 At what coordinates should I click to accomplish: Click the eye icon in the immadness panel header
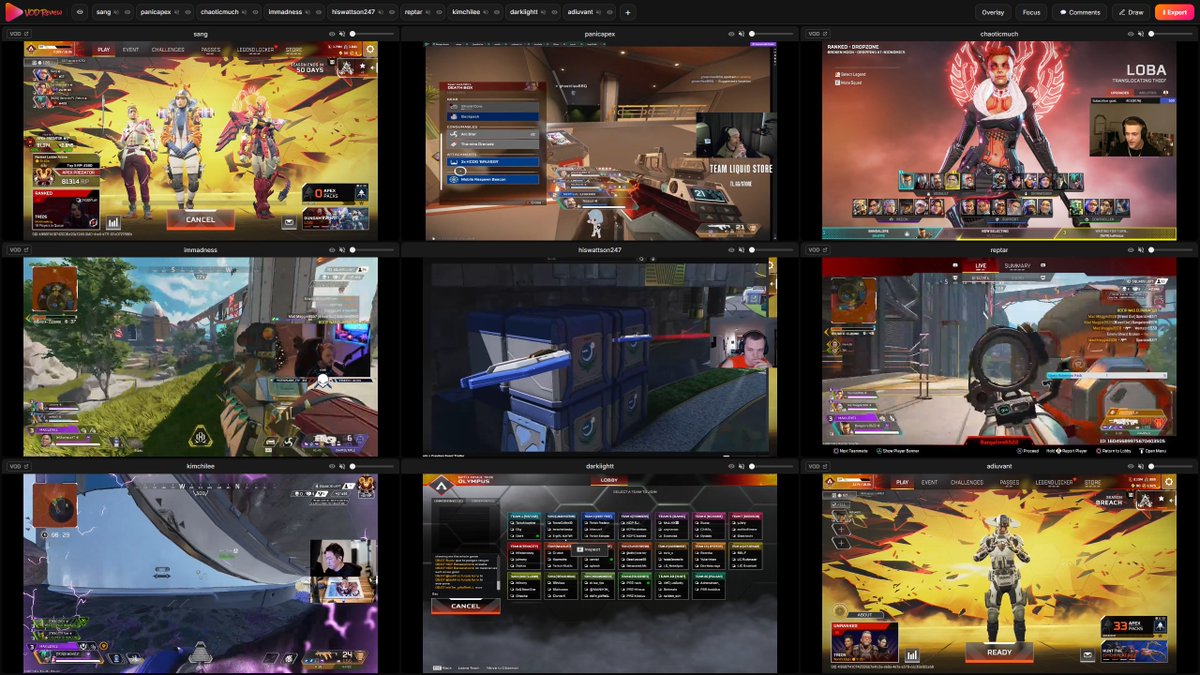(x=331, y=250)
